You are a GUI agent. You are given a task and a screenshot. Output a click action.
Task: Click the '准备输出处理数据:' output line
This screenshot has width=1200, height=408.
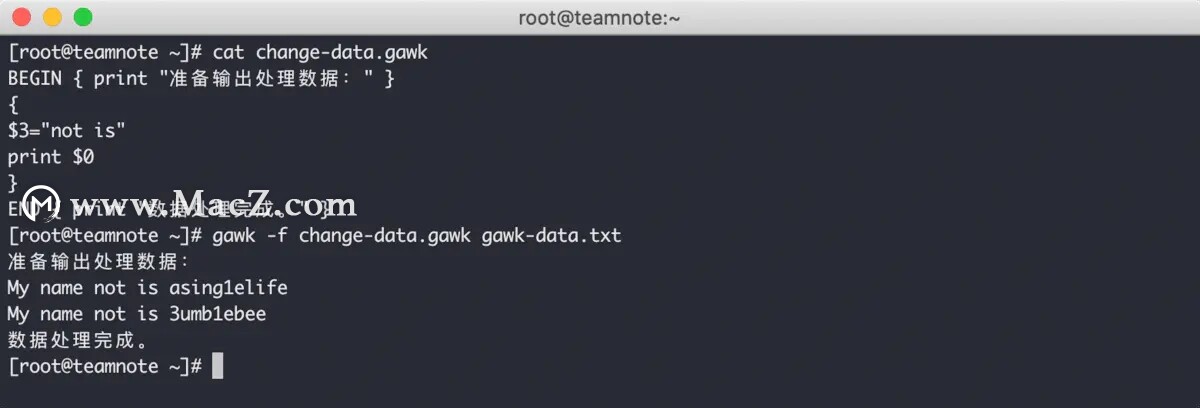[99, 261]
